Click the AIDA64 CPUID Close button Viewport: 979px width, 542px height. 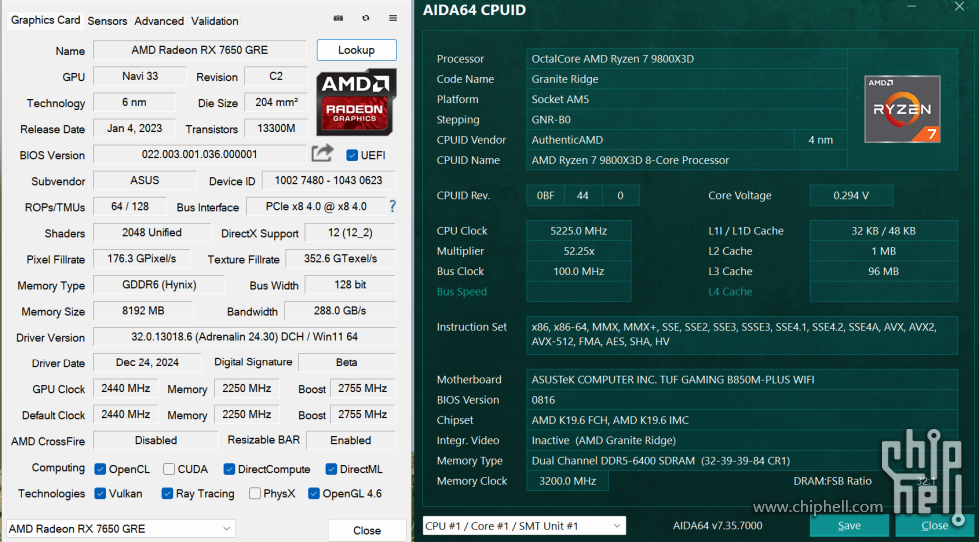pyautogui.click(x=935, y=525)
